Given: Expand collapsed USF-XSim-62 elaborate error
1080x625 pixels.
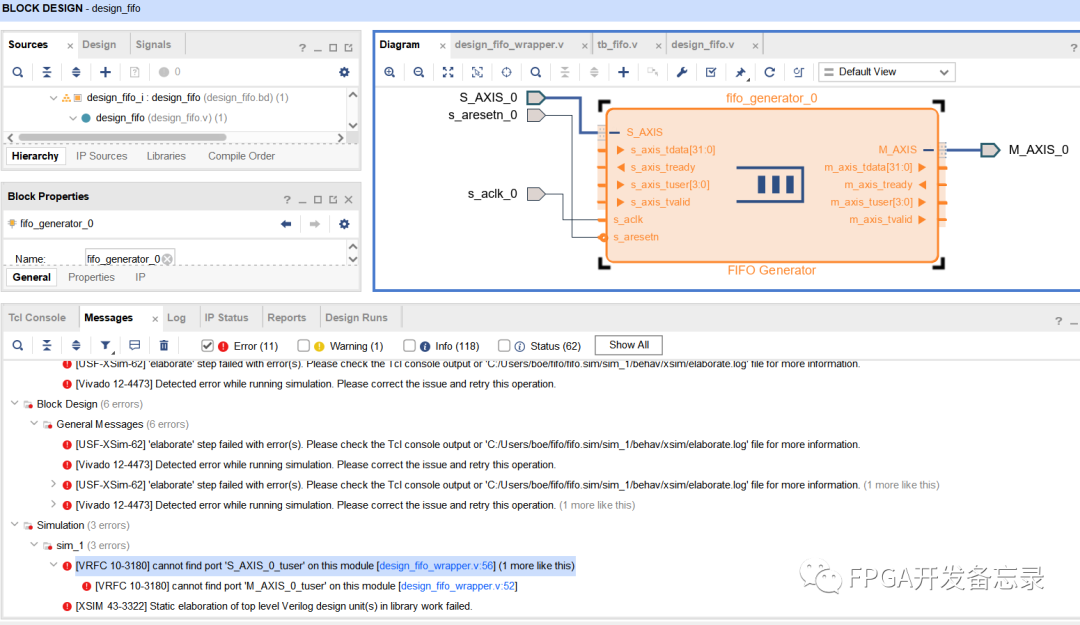Looking at the screenshot, I should (x=53, y=484).
